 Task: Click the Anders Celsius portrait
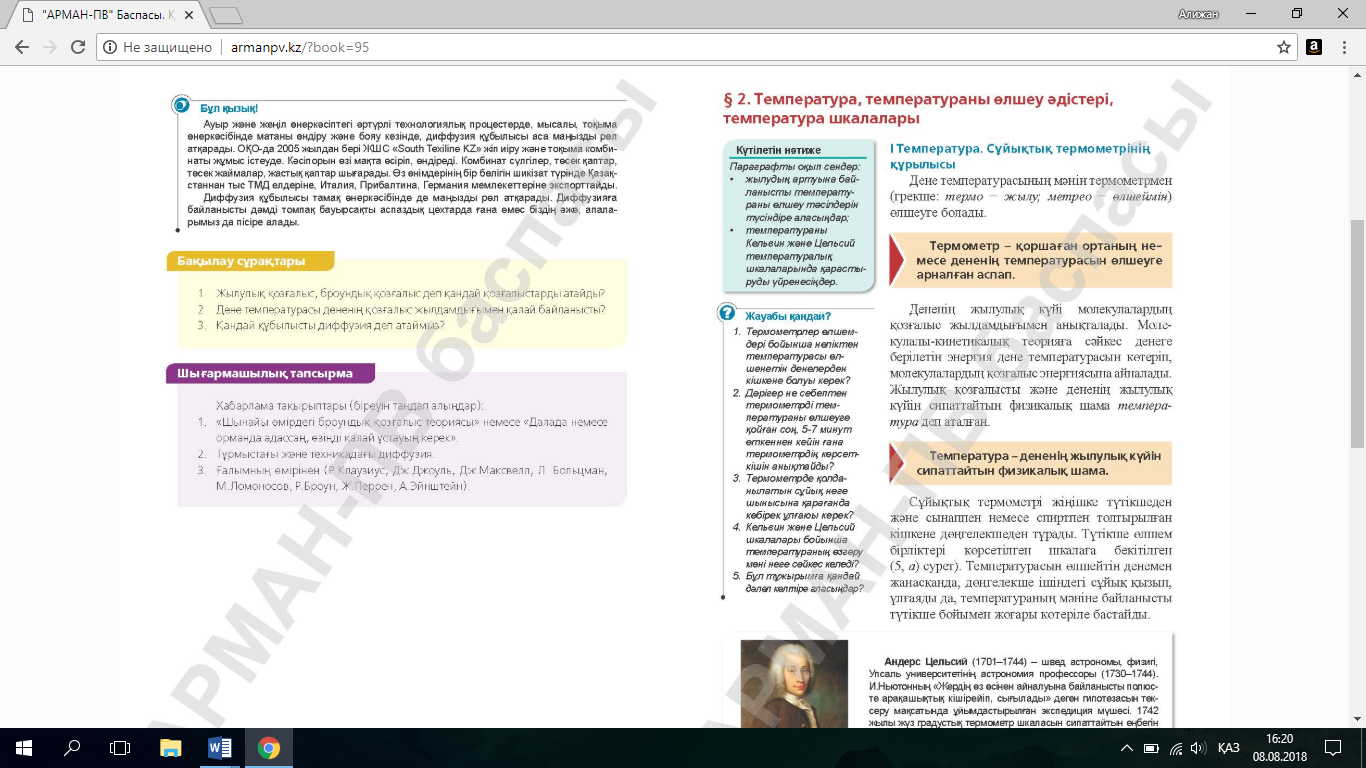tap(794, 684)
